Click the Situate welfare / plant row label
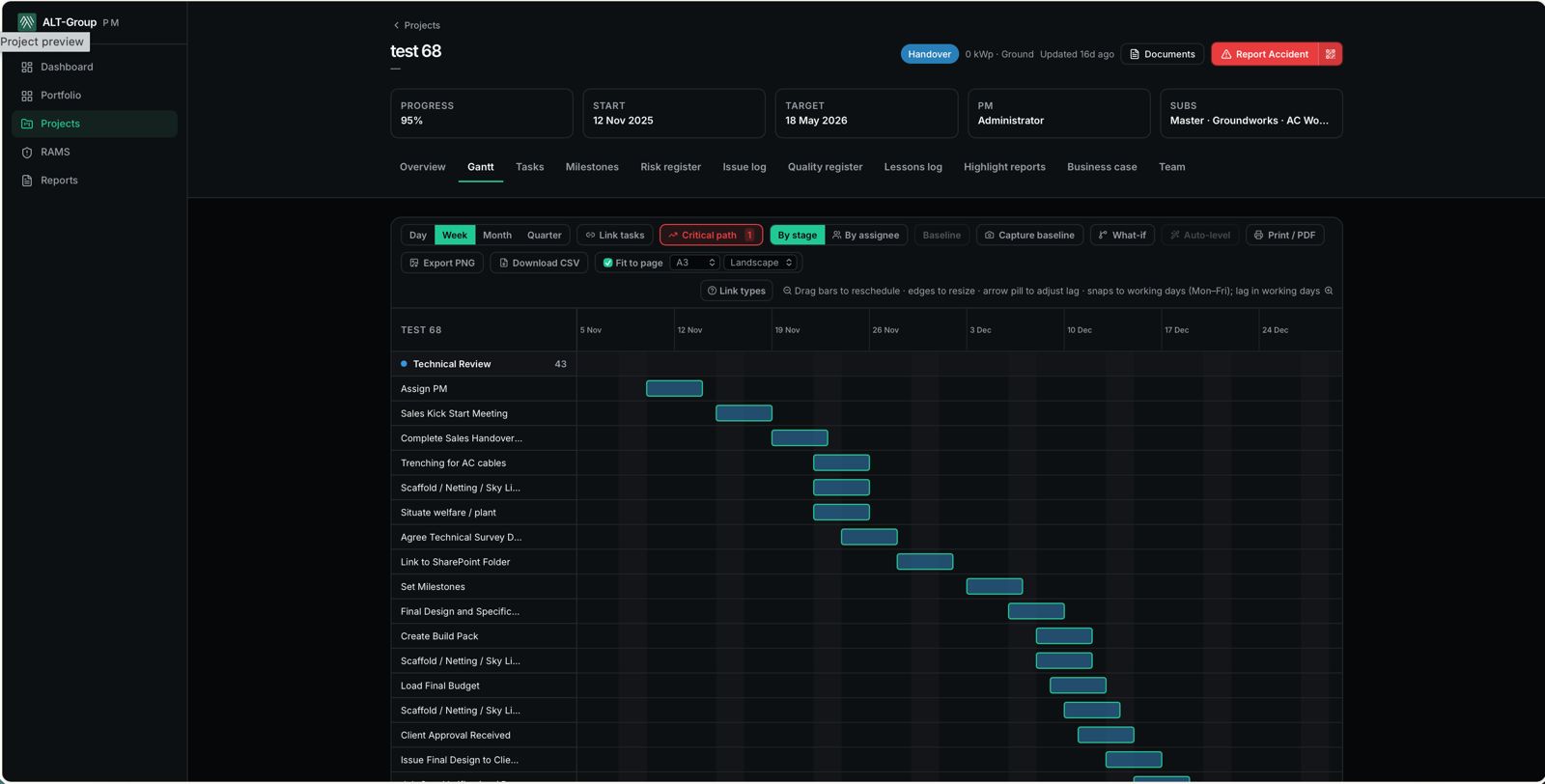1545x784 pixels. (448, 513)
